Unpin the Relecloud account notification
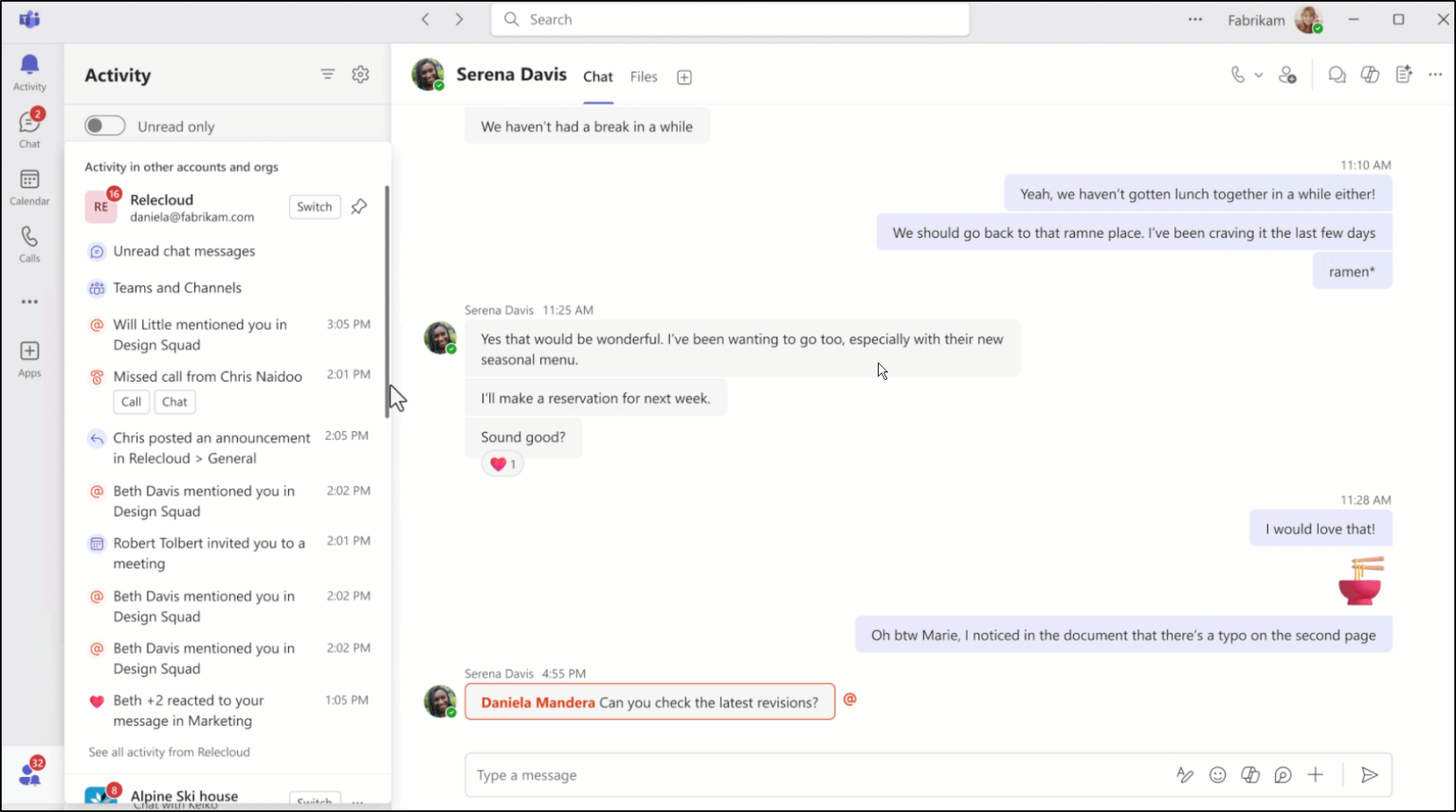The height and width of the screenshot is (812, 1456). pyautogui.click(x=358, y=207)
